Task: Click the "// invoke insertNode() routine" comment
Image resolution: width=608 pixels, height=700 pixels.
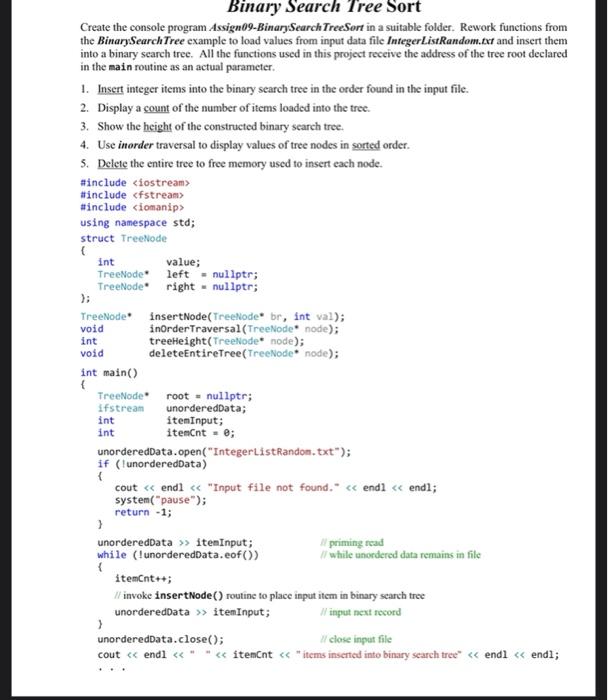Action: pyautogui.click(x=270, y=596)
